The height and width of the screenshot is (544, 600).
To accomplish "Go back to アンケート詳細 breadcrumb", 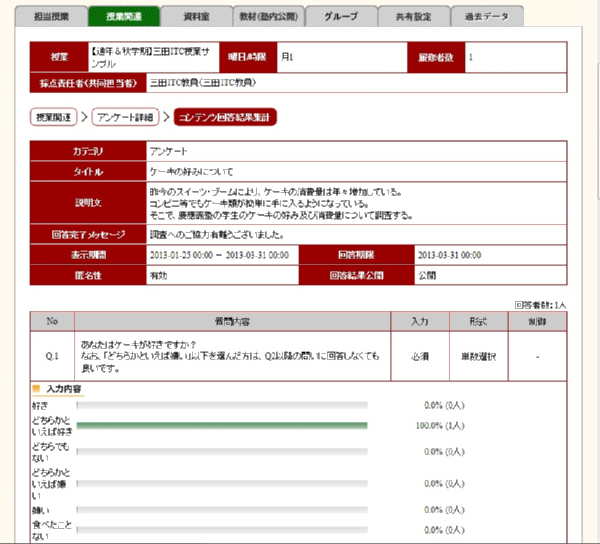I will (125, 118).
